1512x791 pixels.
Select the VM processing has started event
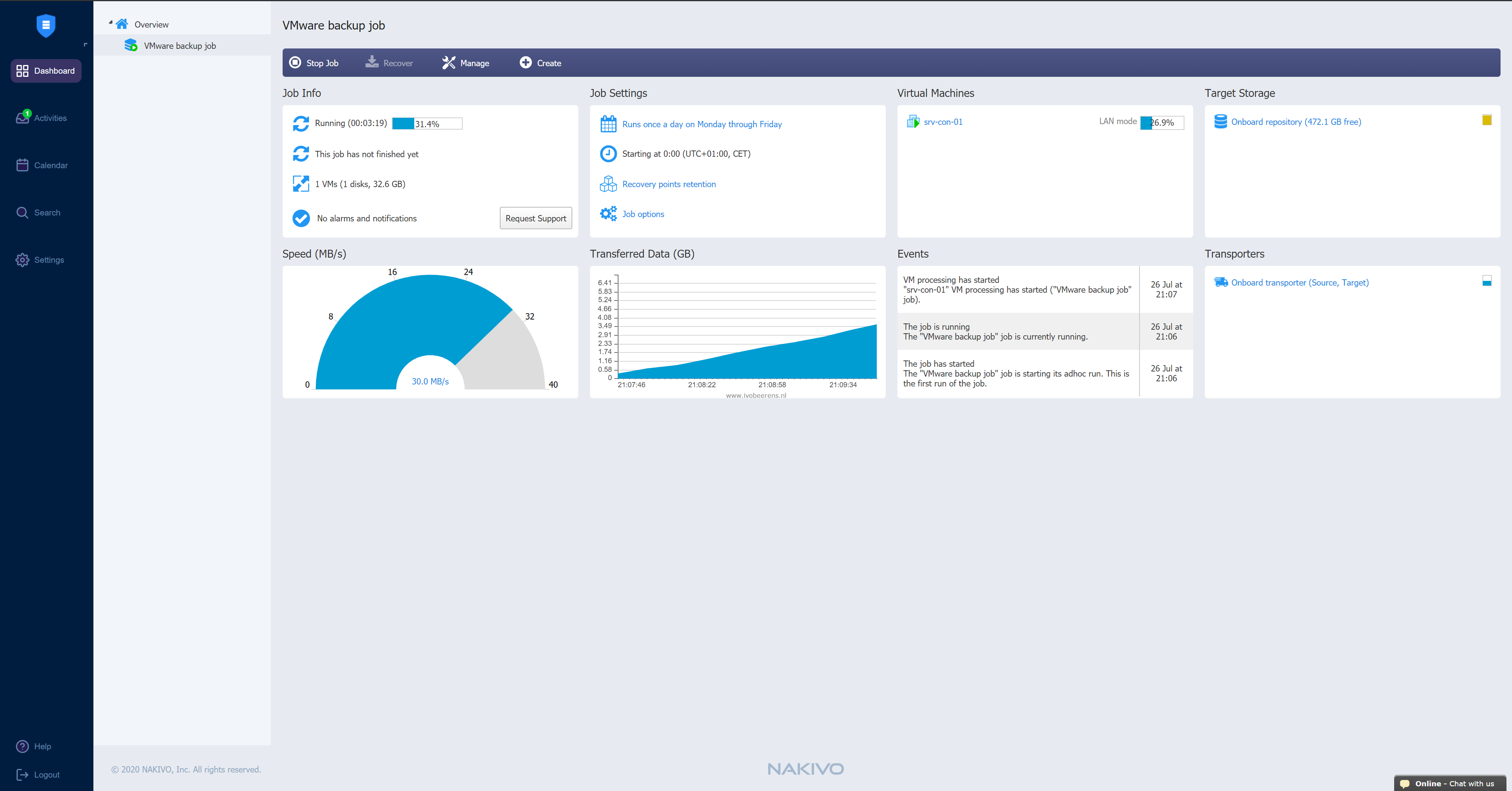1045,290
